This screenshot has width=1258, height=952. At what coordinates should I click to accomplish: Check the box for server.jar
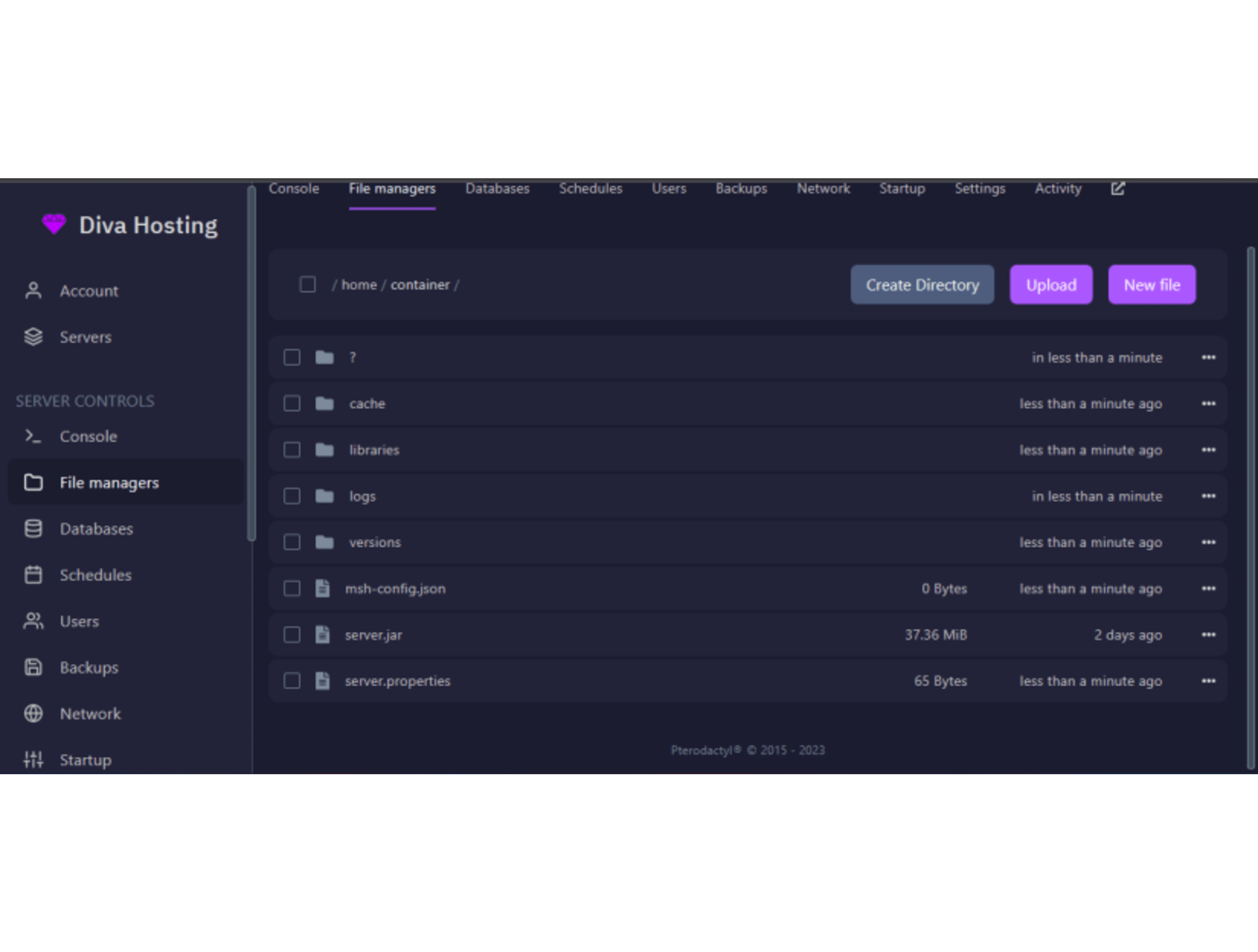coord(292,635)
